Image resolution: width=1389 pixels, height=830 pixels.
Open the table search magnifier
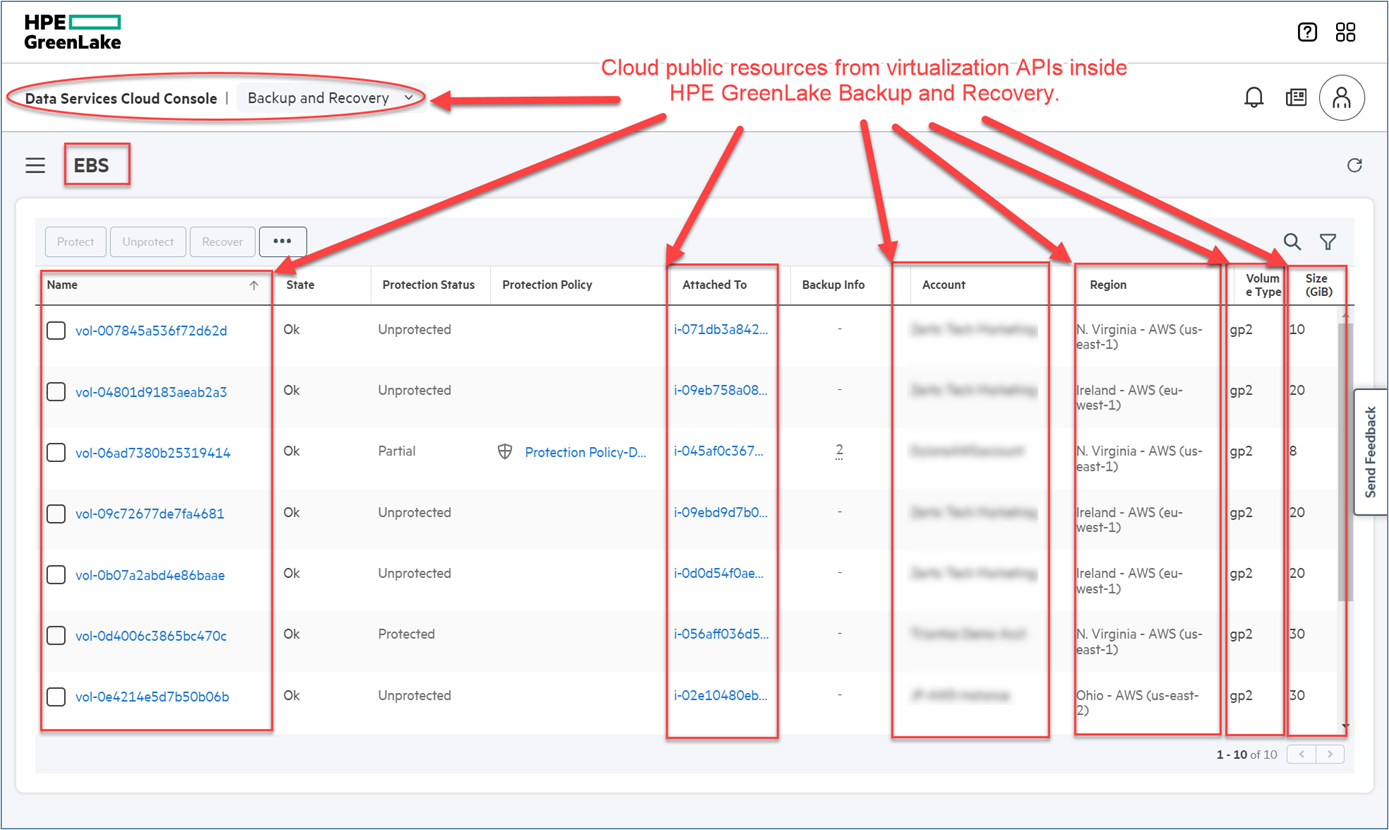(x=1292, y=242)
